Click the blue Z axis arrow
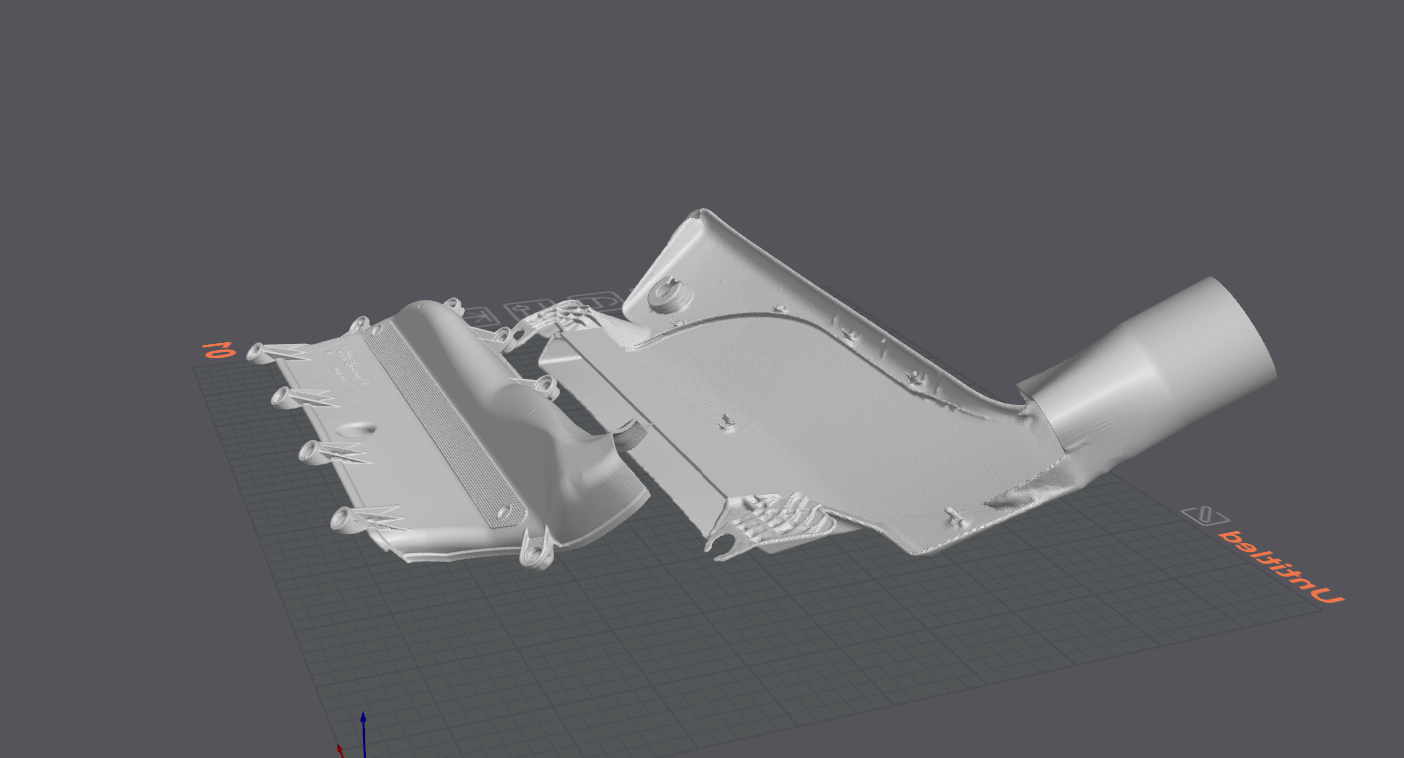 tap(363, 728)
